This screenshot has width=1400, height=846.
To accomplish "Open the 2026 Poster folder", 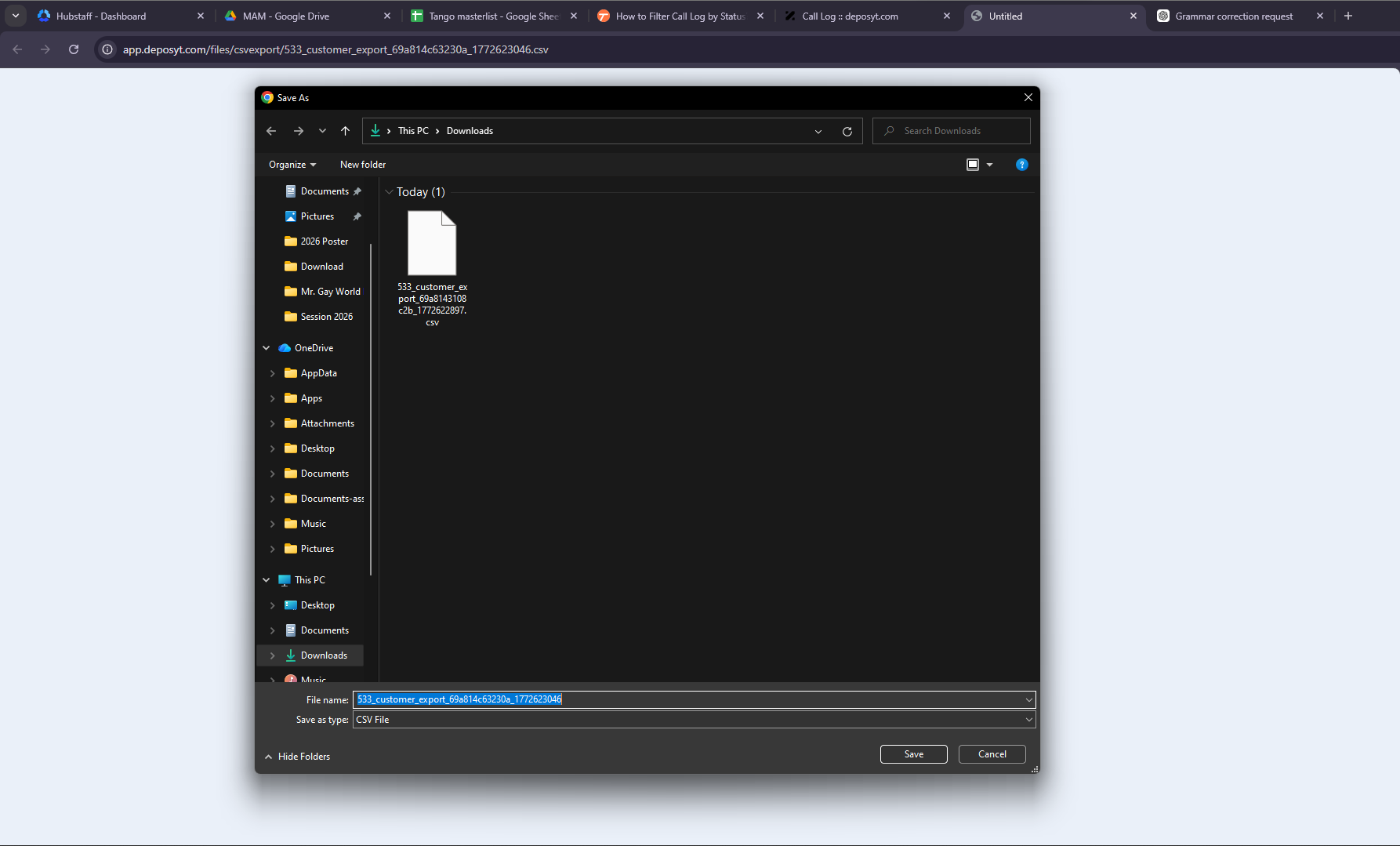I will (324, 241).
